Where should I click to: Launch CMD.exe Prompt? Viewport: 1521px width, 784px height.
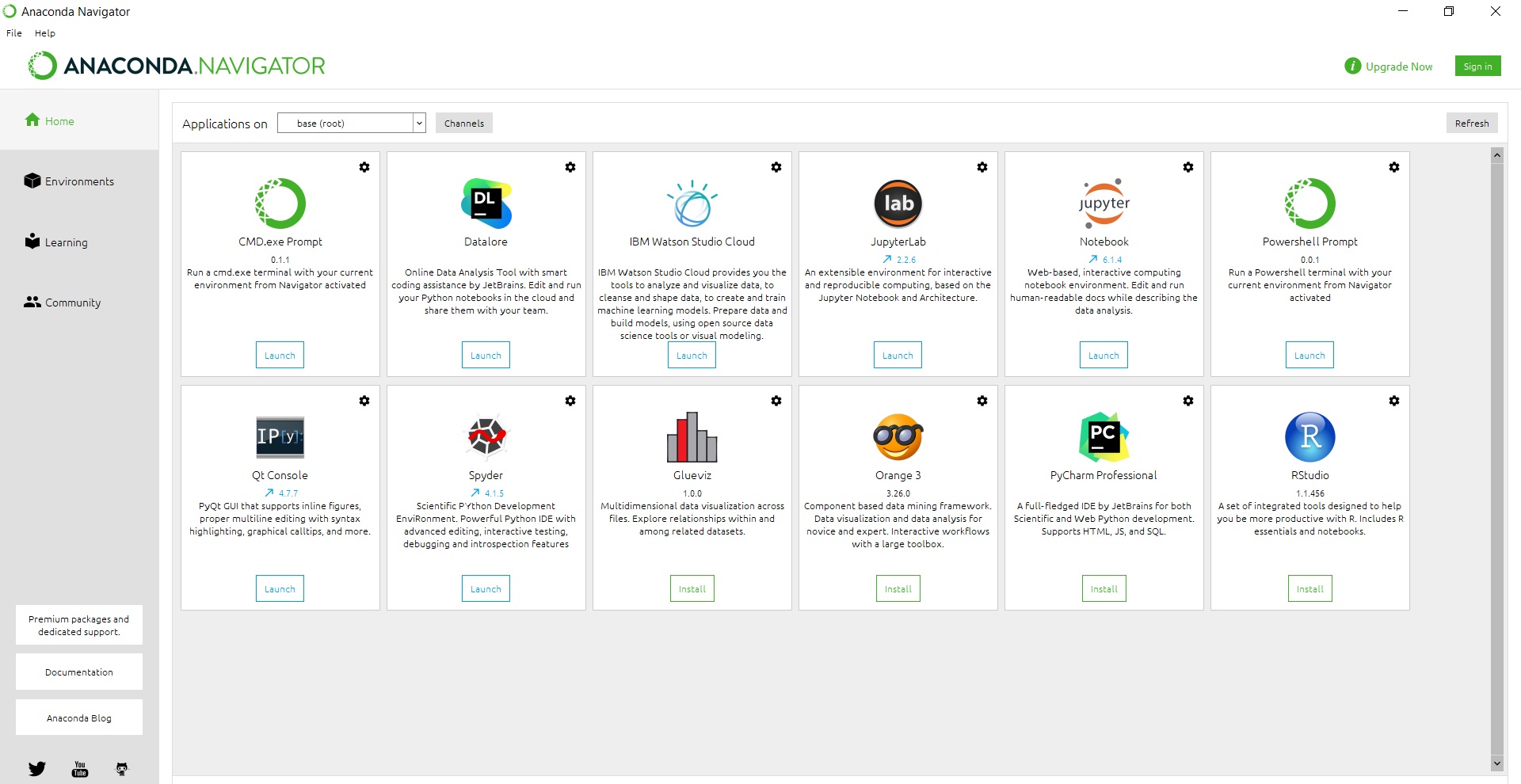coord(280,355)
